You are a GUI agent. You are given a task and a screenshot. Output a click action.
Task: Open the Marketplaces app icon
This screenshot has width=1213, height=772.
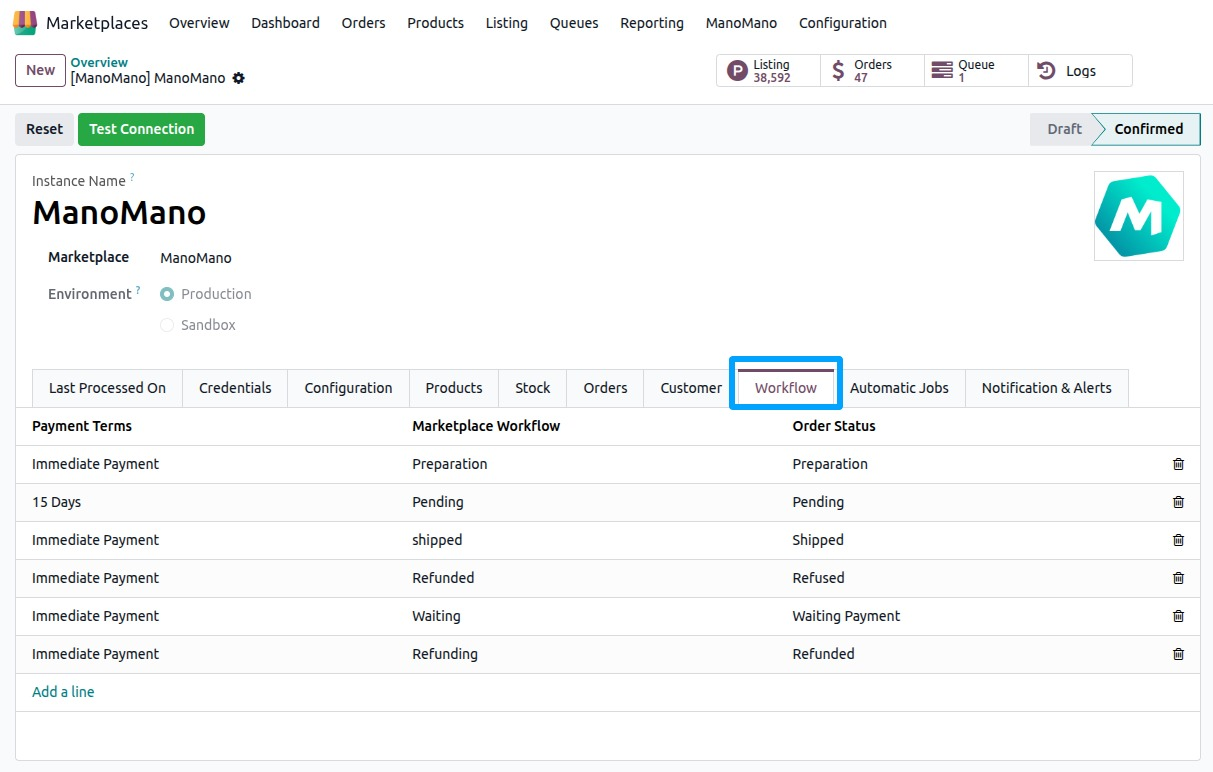tap(25, 22)
